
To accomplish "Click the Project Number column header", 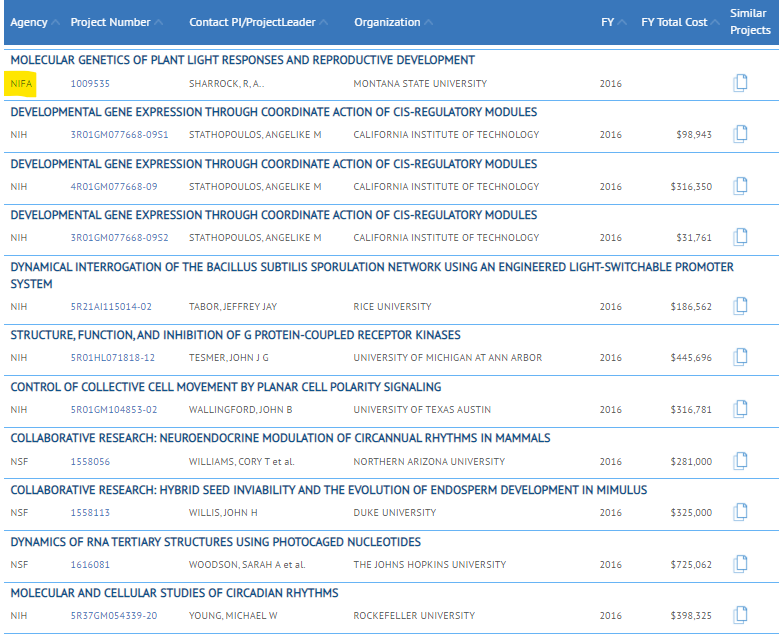I will pyautogui.click(x=110, y=22).
